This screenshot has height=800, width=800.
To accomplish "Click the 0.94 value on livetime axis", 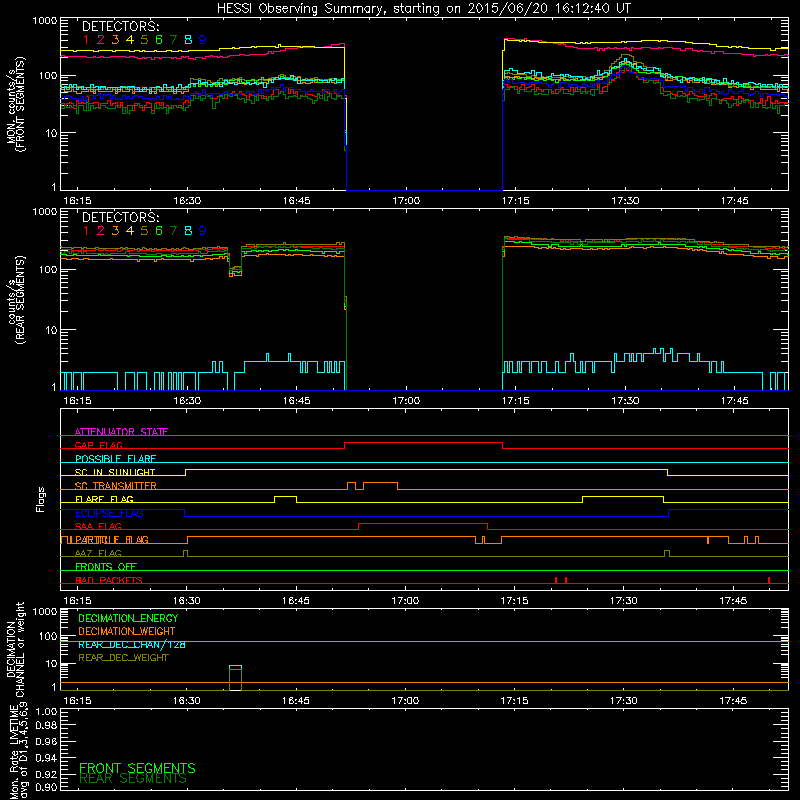I will [46, 757].
